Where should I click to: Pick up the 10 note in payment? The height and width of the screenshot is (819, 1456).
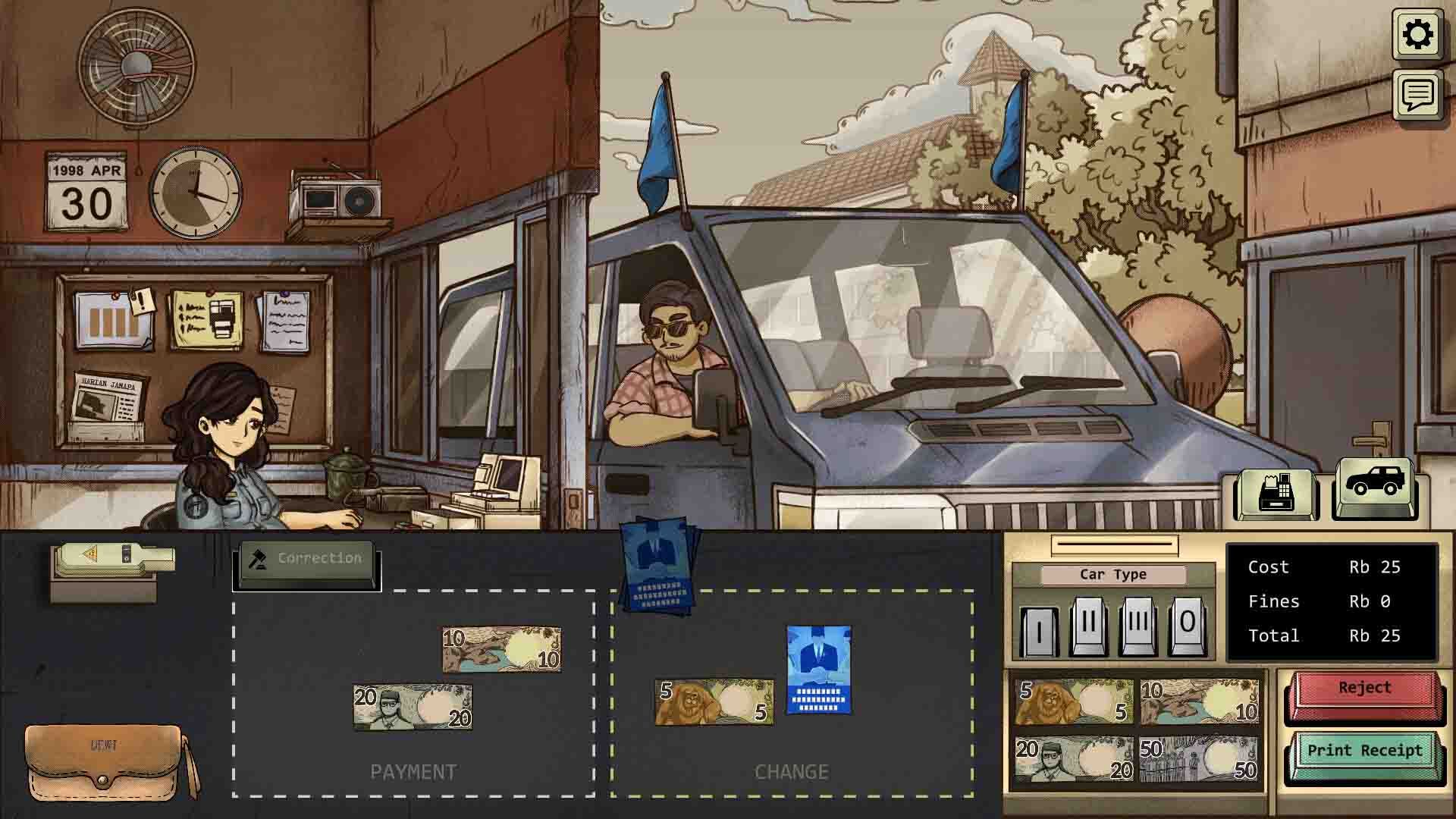point(501,649)
